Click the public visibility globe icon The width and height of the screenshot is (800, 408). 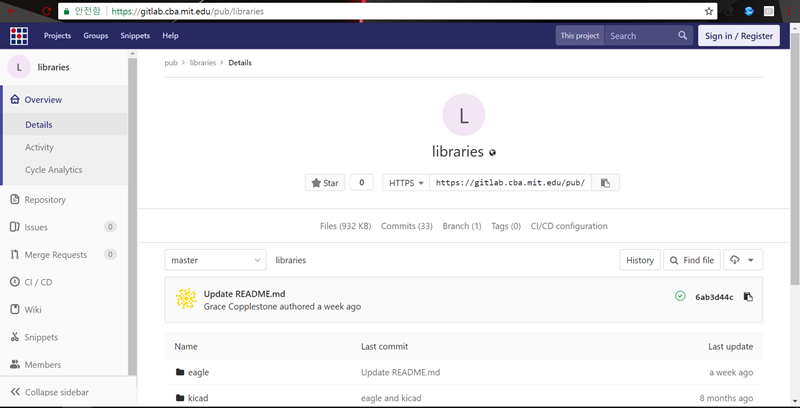click(492, 152)
